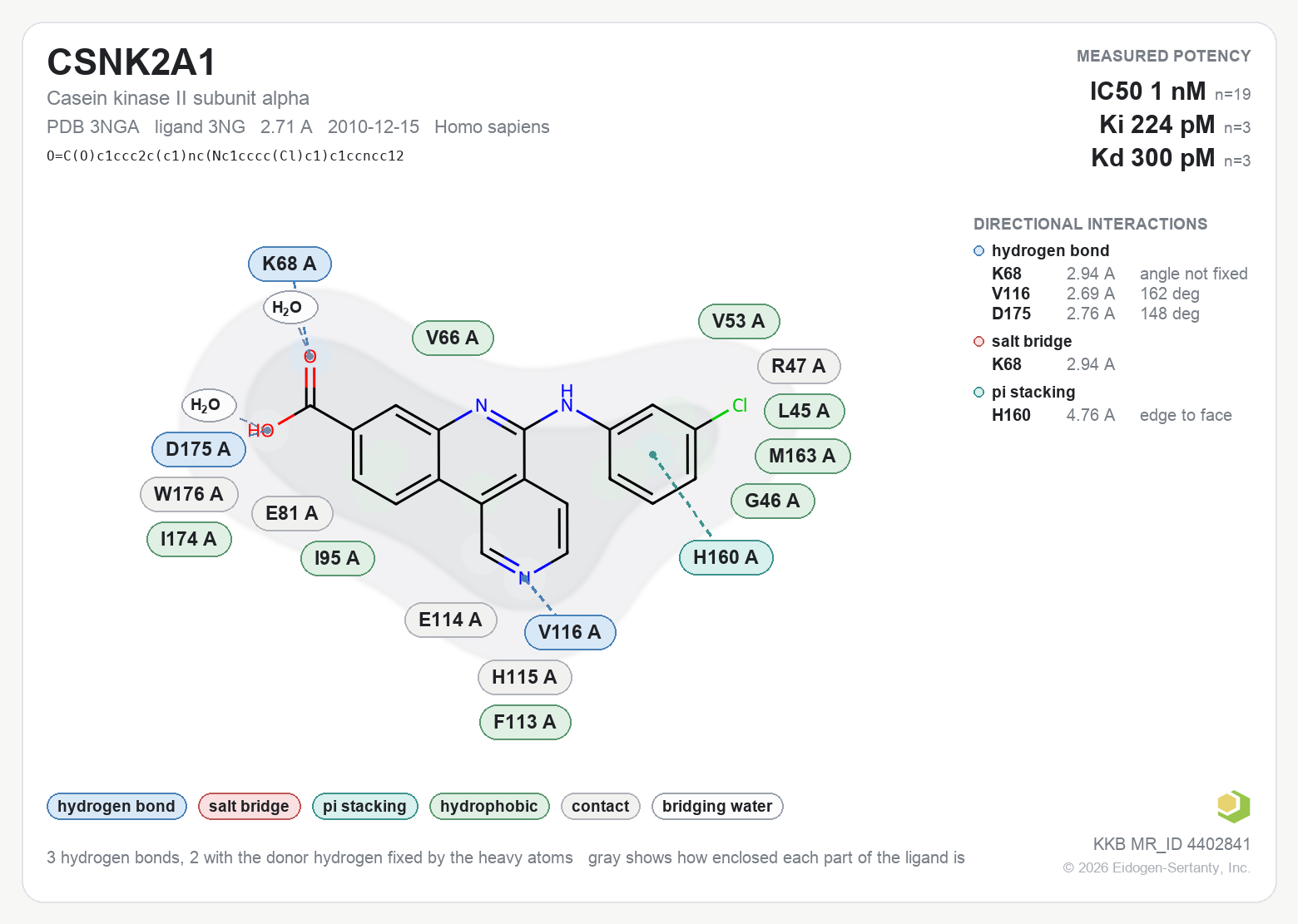Click the F113 A residue tag
This screenshot has width=1298, height=924.
click(x=525, y=722)
